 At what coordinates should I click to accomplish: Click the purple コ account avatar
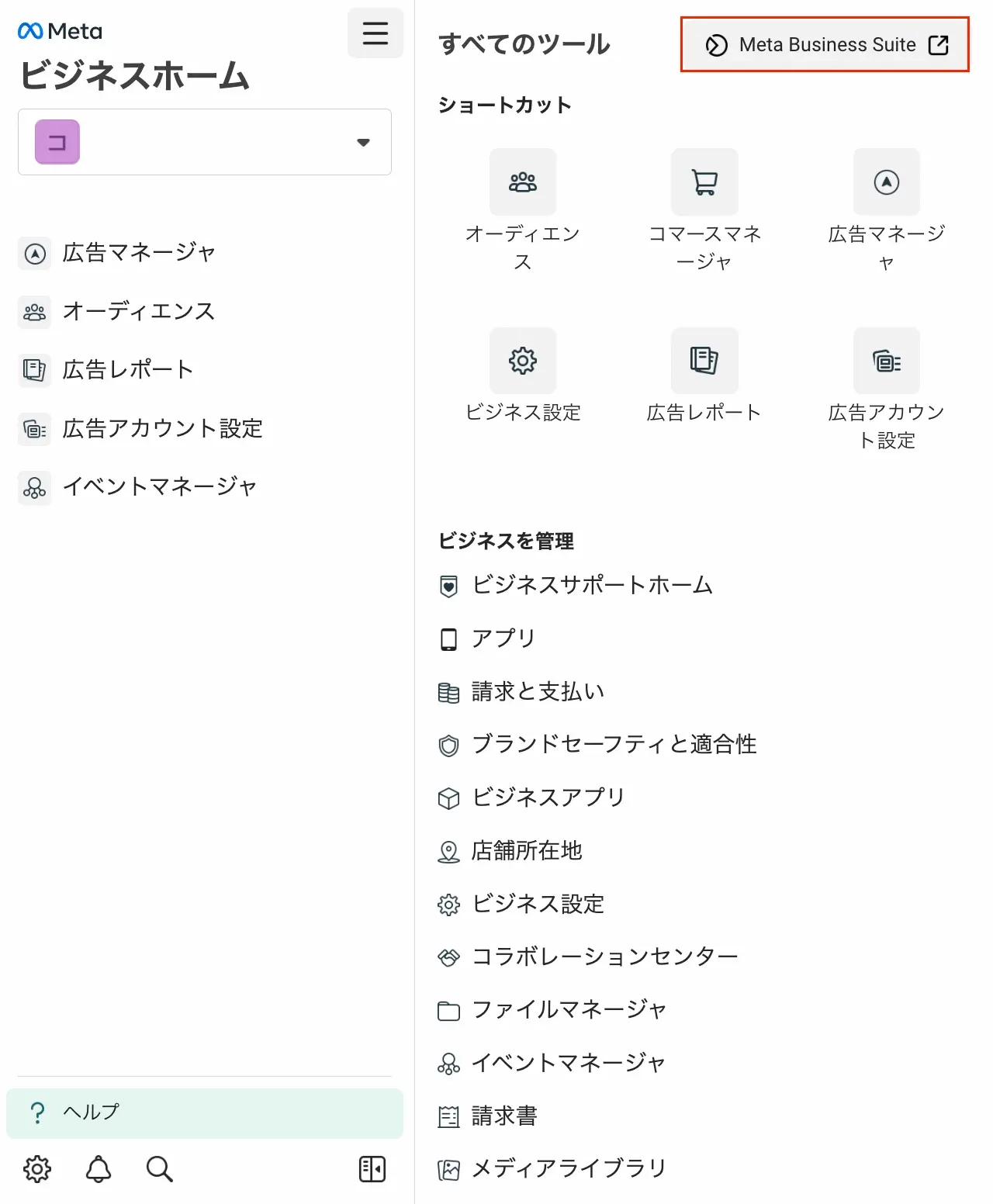click(x=57, y=142)
